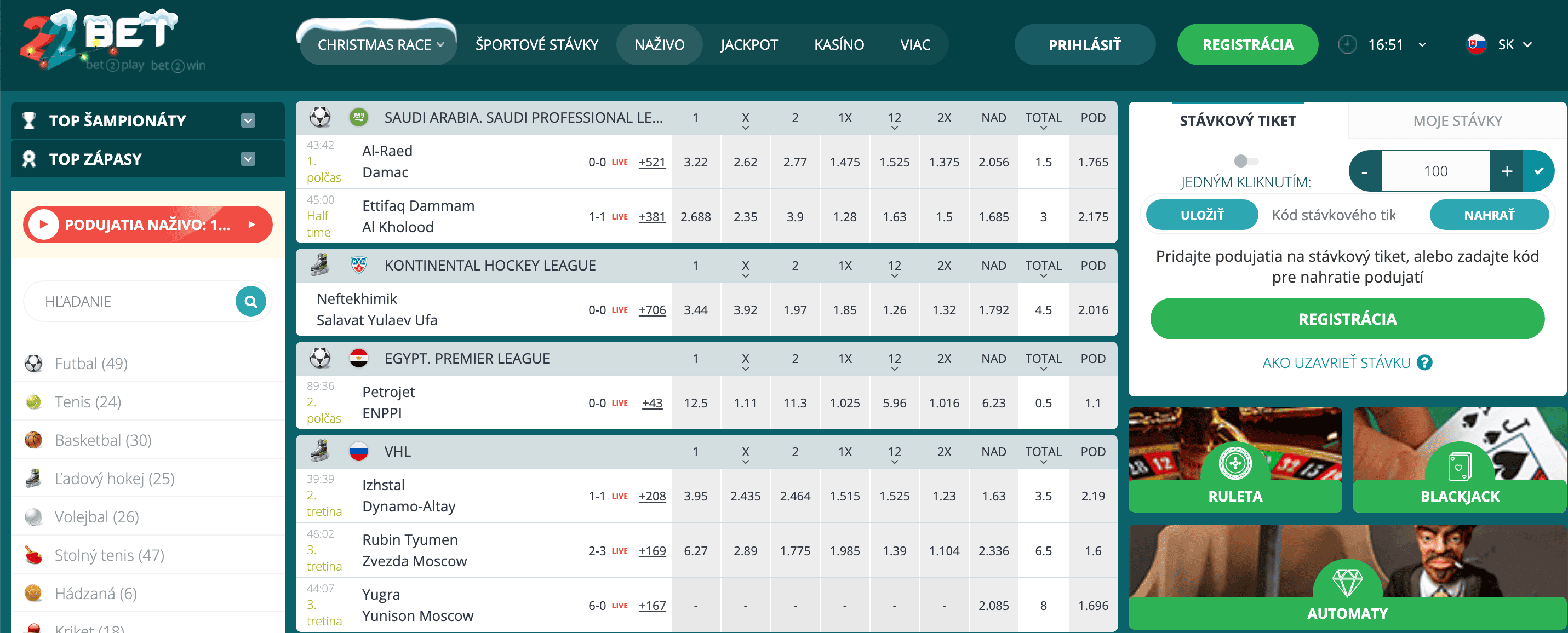Increase stake with the plus button
This screenshot has width=1568, height=633.
1507,171
